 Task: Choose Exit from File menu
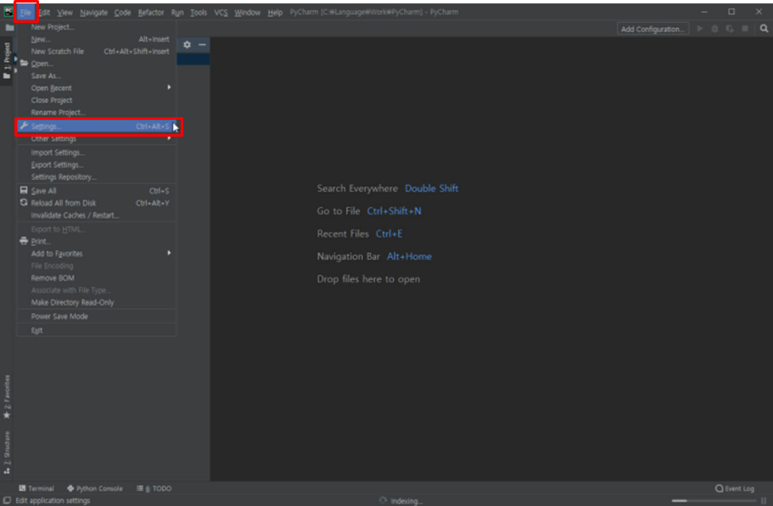pos(97,330)
